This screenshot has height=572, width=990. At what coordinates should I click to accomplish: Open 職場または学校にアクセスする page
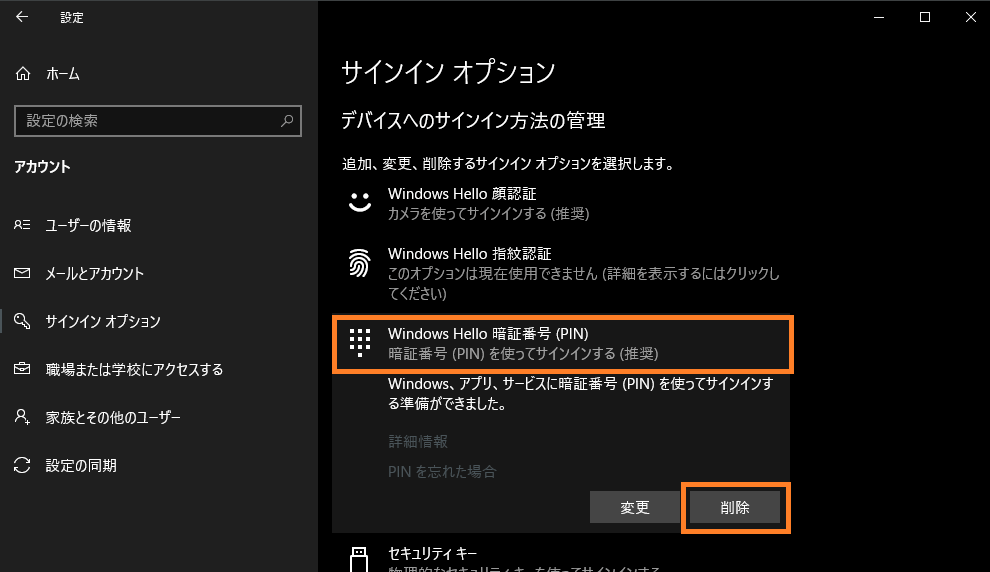tap(134, 369)
